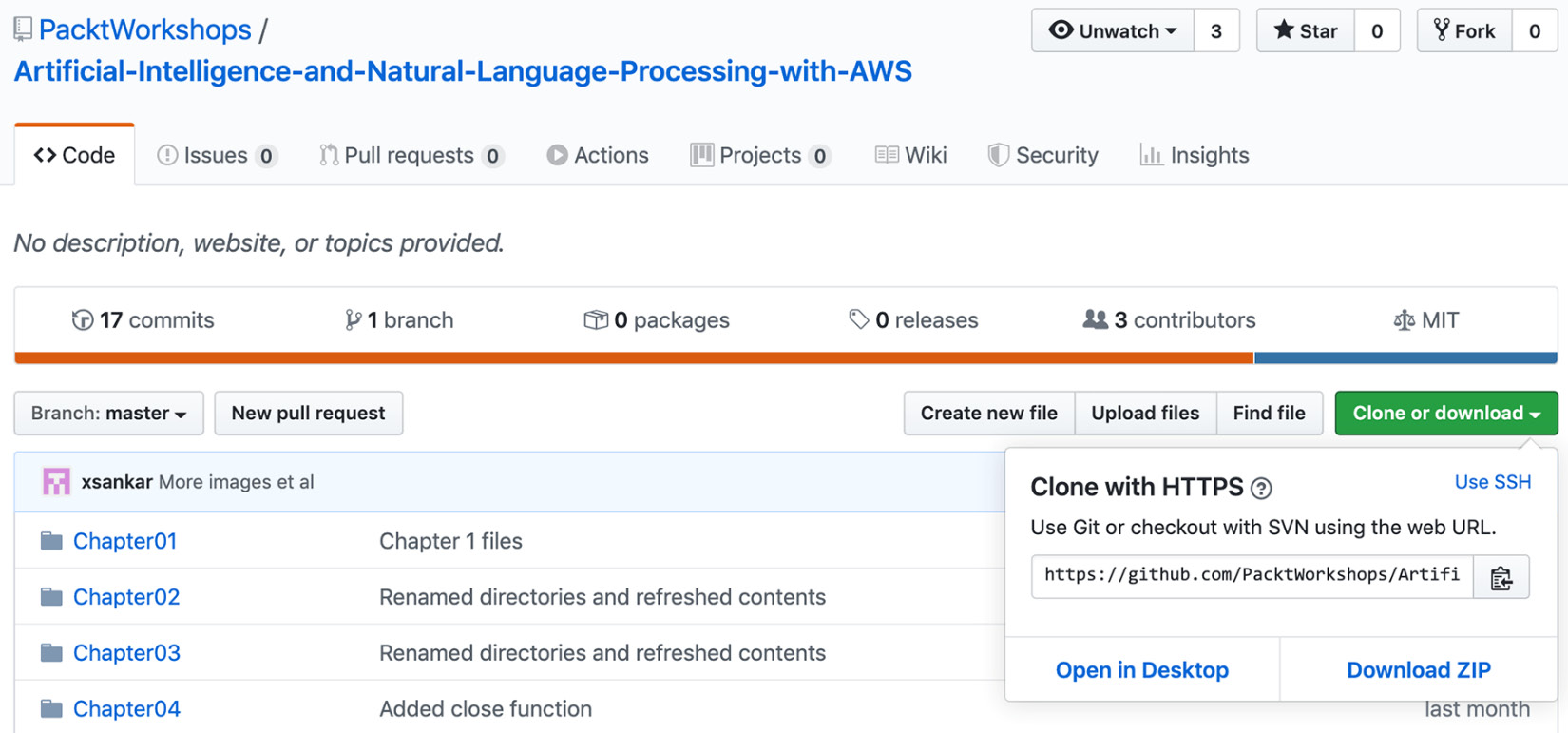Open the PacktWorkshops owner link
This screenshot has width=1568, height=733.
(x=145, y=29)
